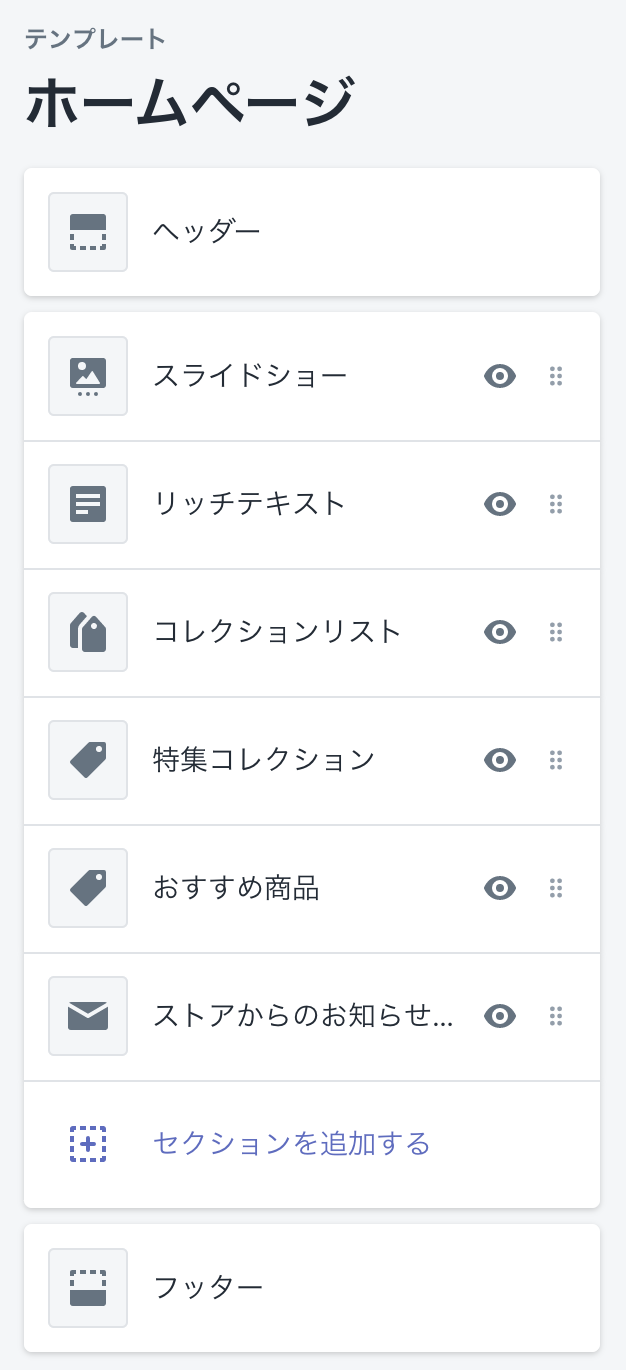
Task: Click the footer section icon
Action: (x=88, y=1288)
